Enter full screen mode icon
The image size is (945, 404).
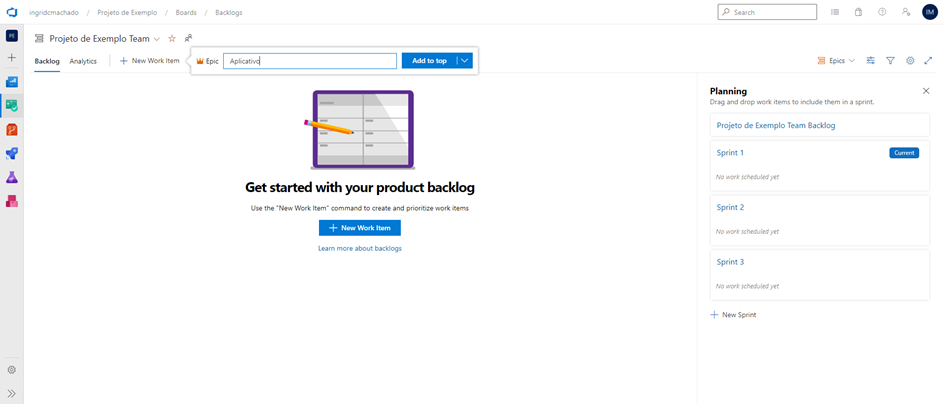pos(928,60)
